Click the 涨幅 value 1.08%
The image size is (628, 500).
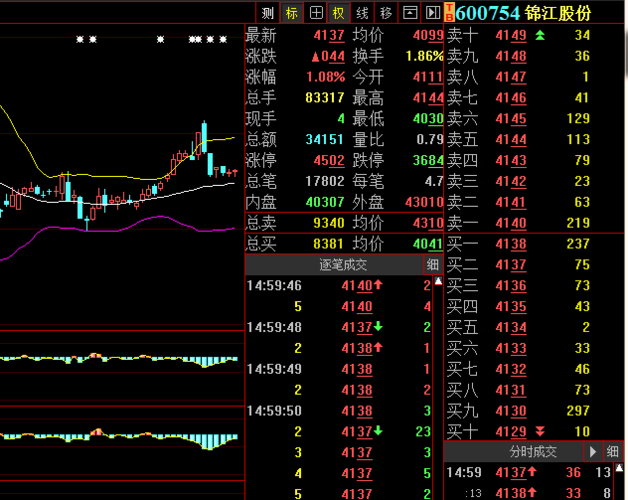(x=326, y=77)
